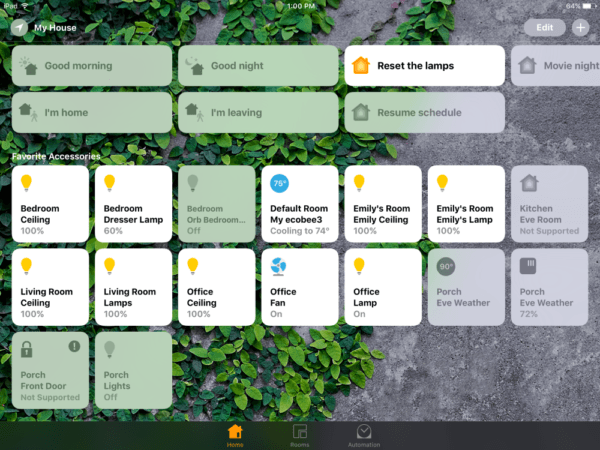Toggle the Bedroom Ceiling light
Viewport: 600px width, 450px height.
point(49,202)
